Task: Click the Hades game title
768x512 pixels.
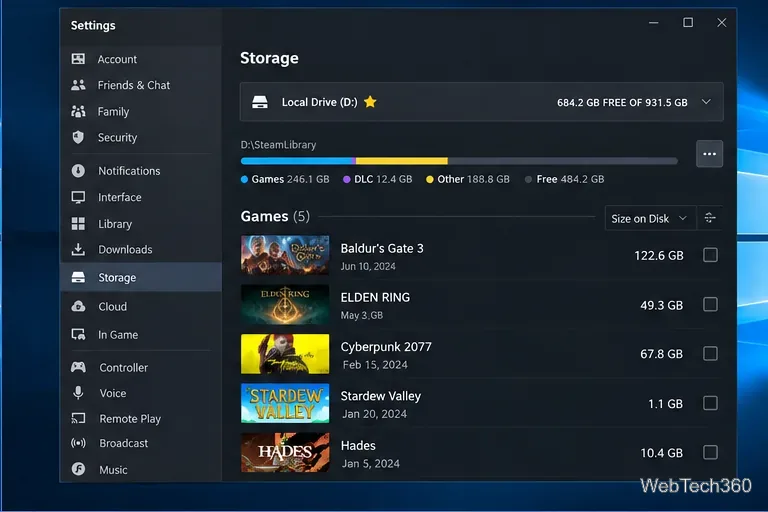Action: (x=358, y=445)
